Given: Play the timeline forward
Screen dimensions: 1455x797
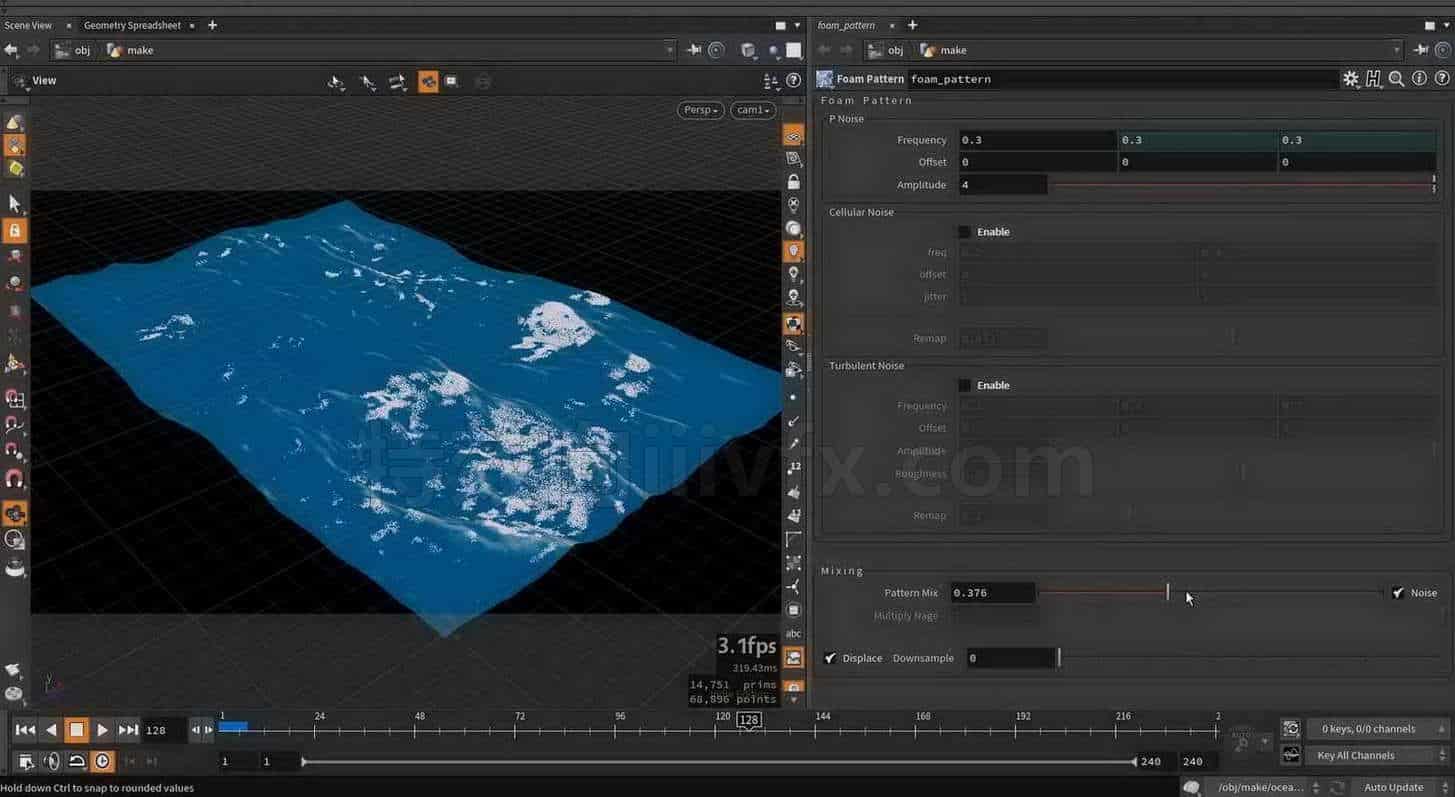Looking at the screenshot, I should pos(102,730).
